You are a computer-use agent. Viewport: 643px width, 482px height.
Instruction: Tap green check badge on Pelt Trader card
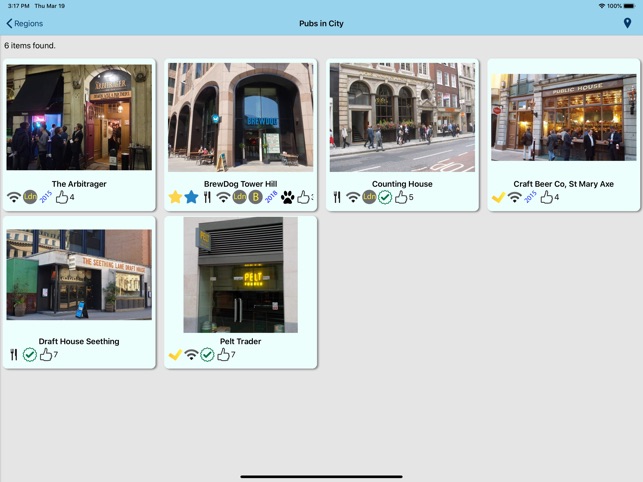click(207, 355)
